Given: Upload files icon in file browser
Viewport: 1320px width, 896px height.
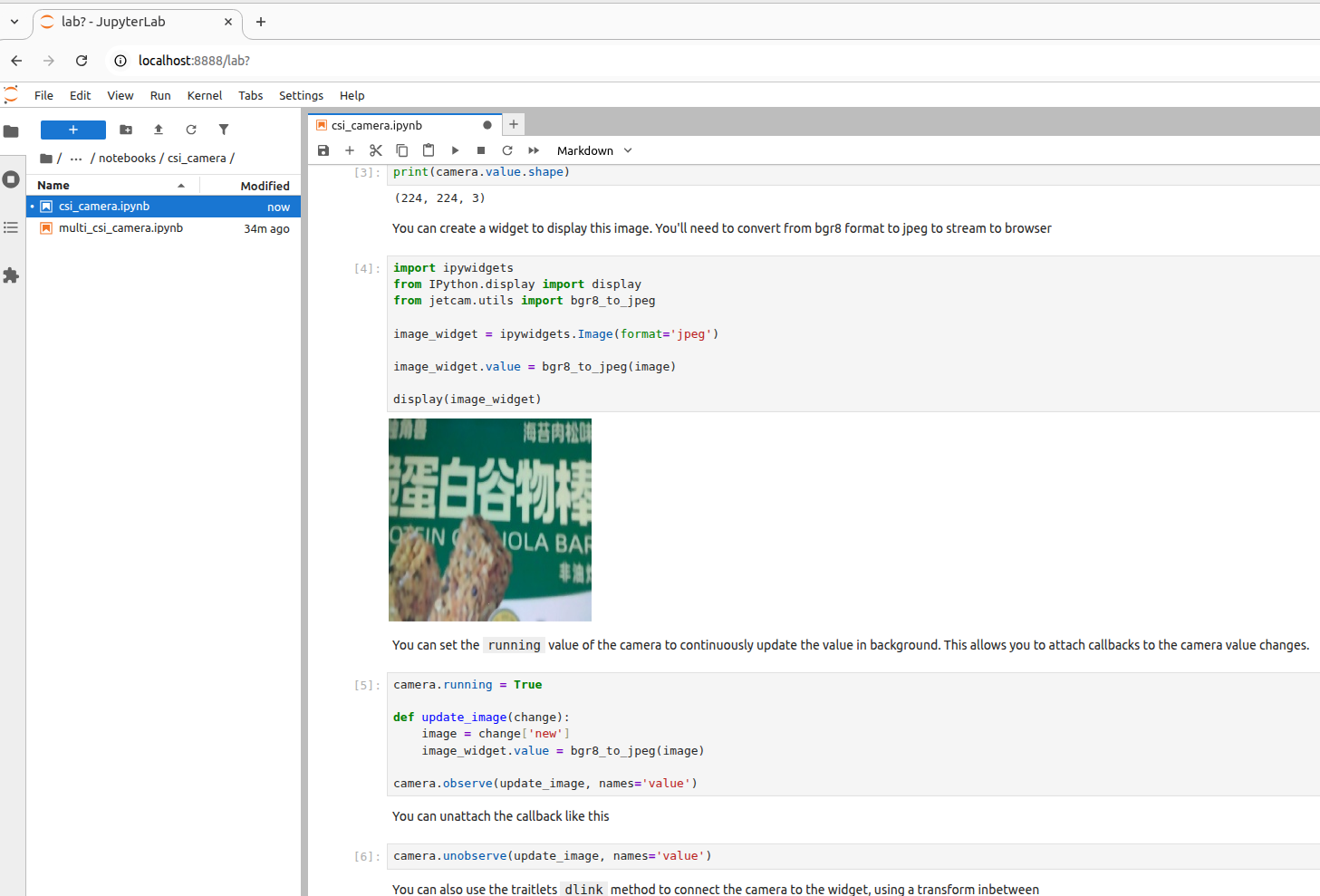Looking at the screenshot, I should (159, 130).
